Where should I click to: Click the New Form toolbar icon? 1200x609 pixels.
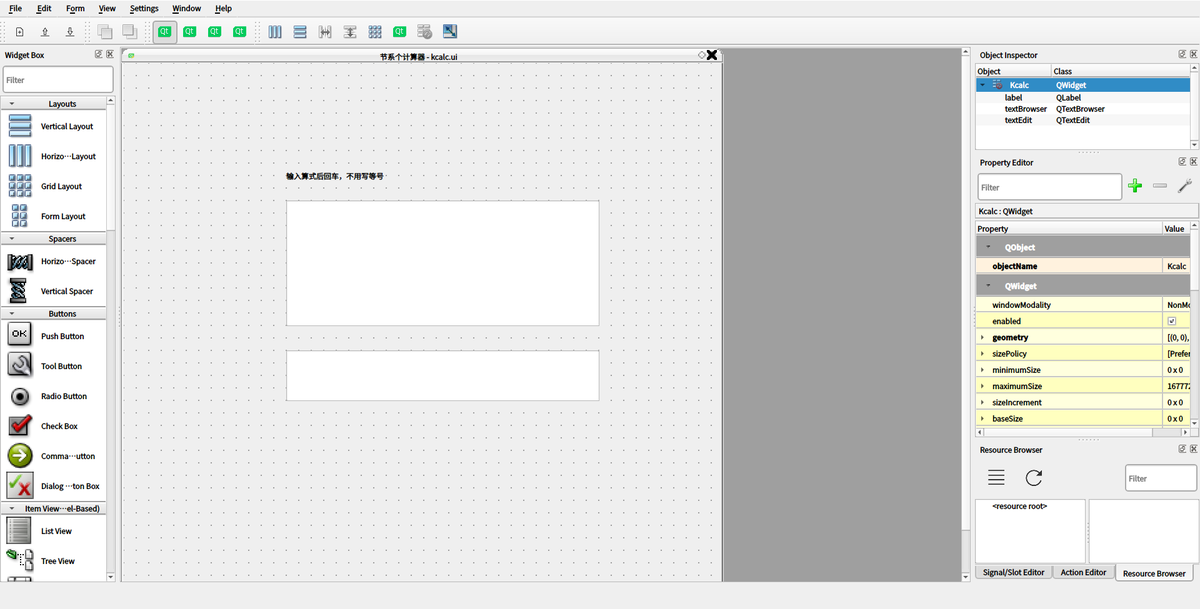[19, 32]
